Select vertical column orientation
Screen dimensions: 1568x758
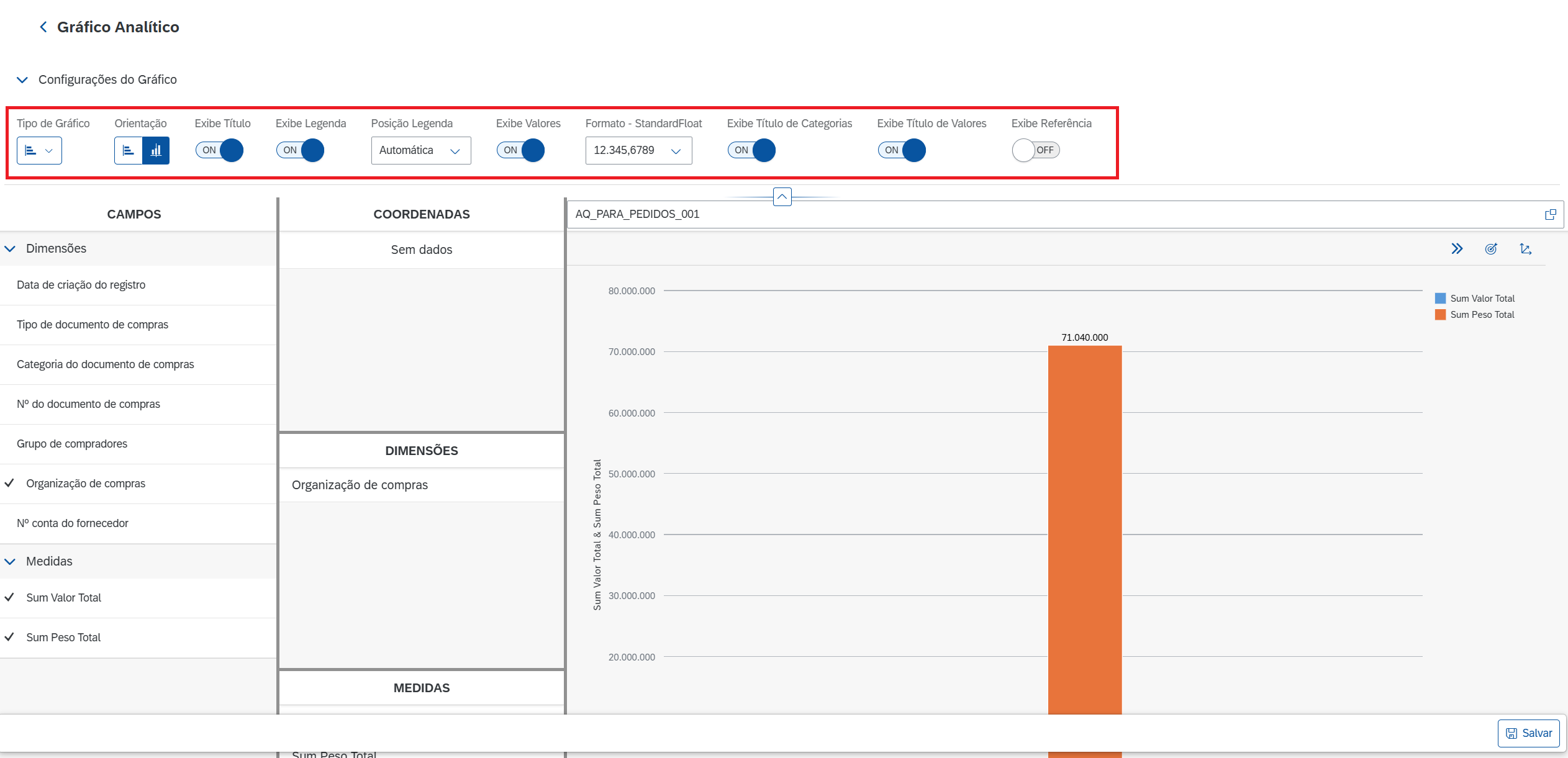click(156, 150)
